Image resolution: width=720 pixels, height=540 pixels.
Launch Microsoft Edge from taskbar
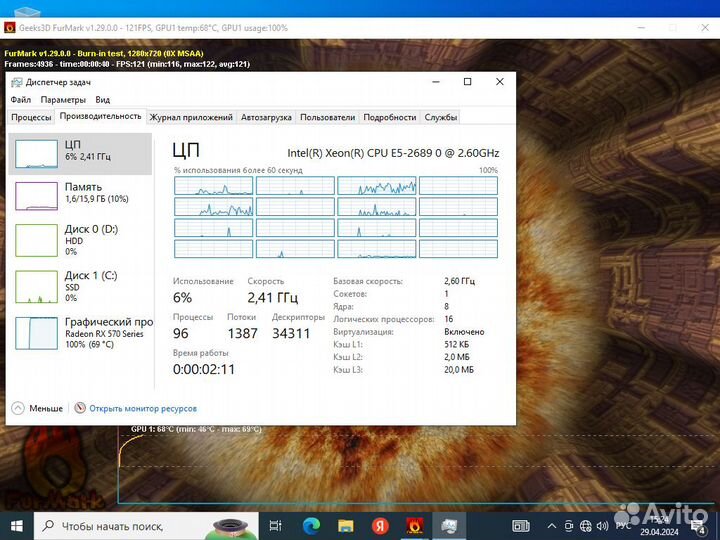pyautogui.click(x=311, y=526)
